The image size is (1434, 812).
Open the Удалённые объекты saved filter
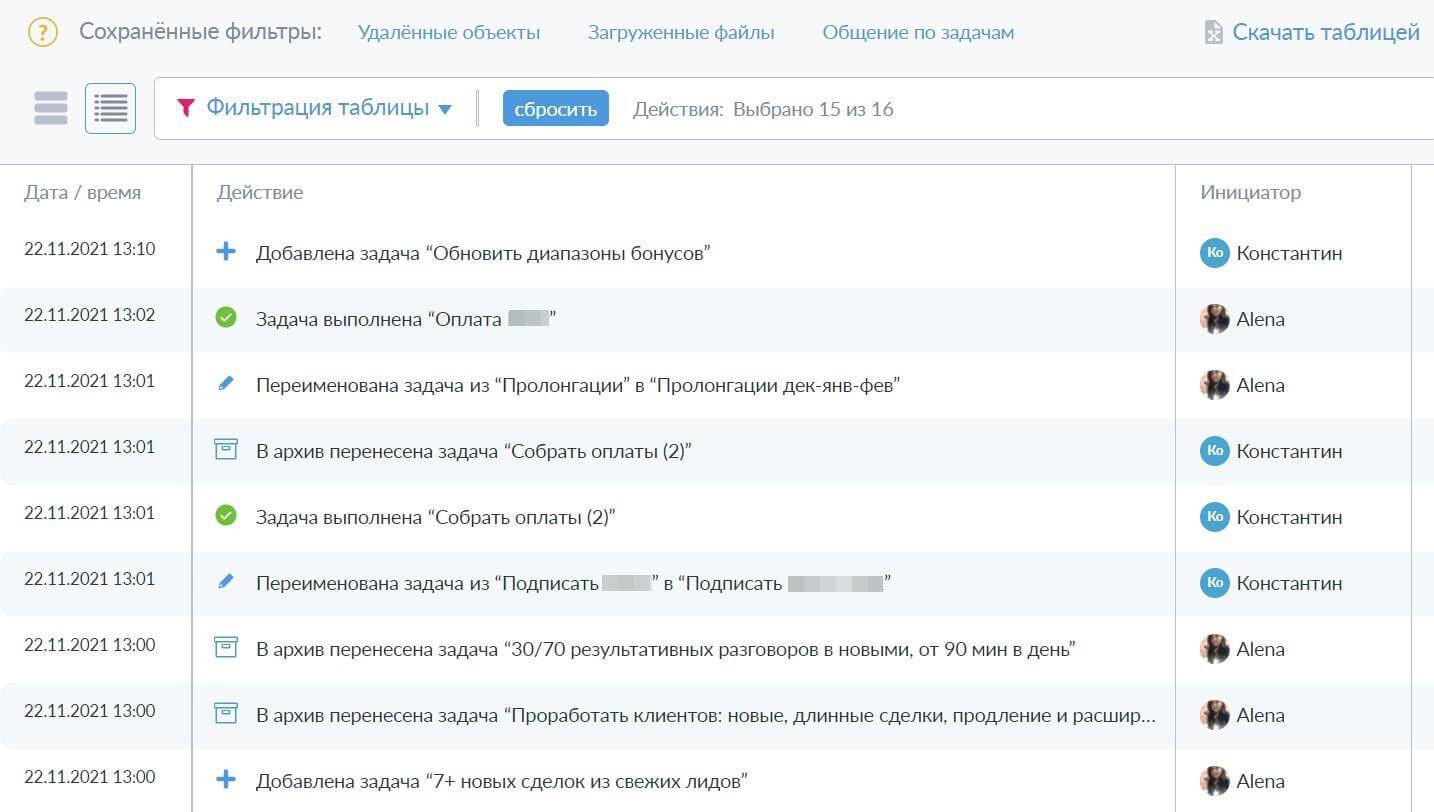448,33
